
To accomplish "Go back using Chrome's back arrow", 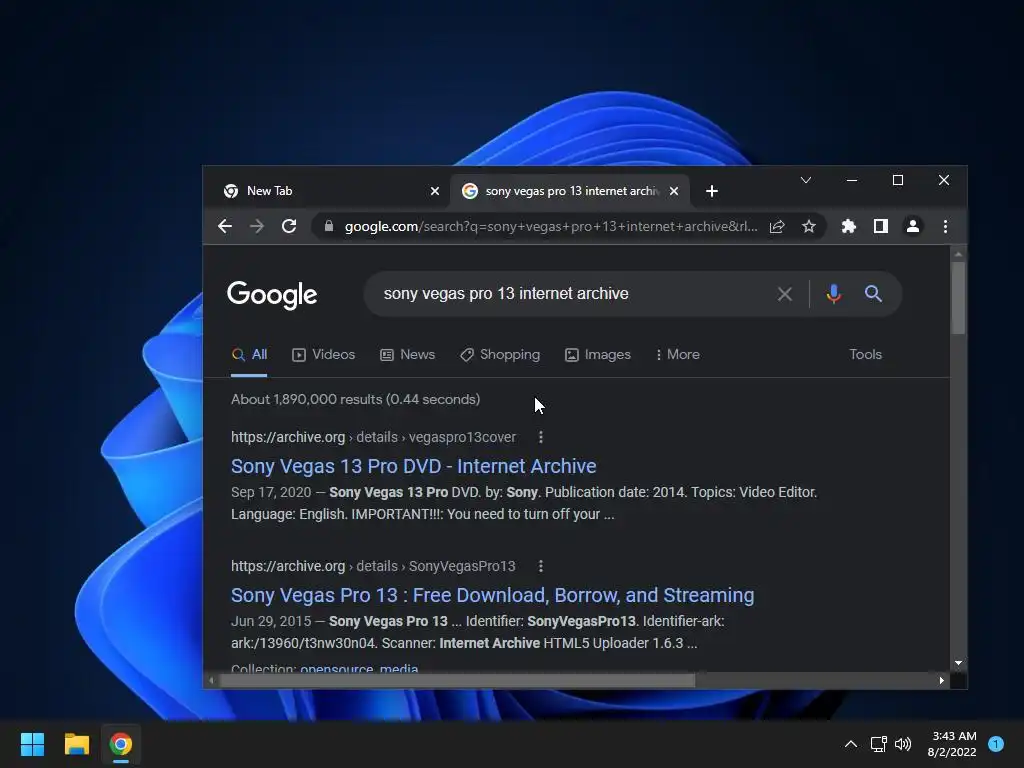I will pyautogui.click(x=225, y=227).
